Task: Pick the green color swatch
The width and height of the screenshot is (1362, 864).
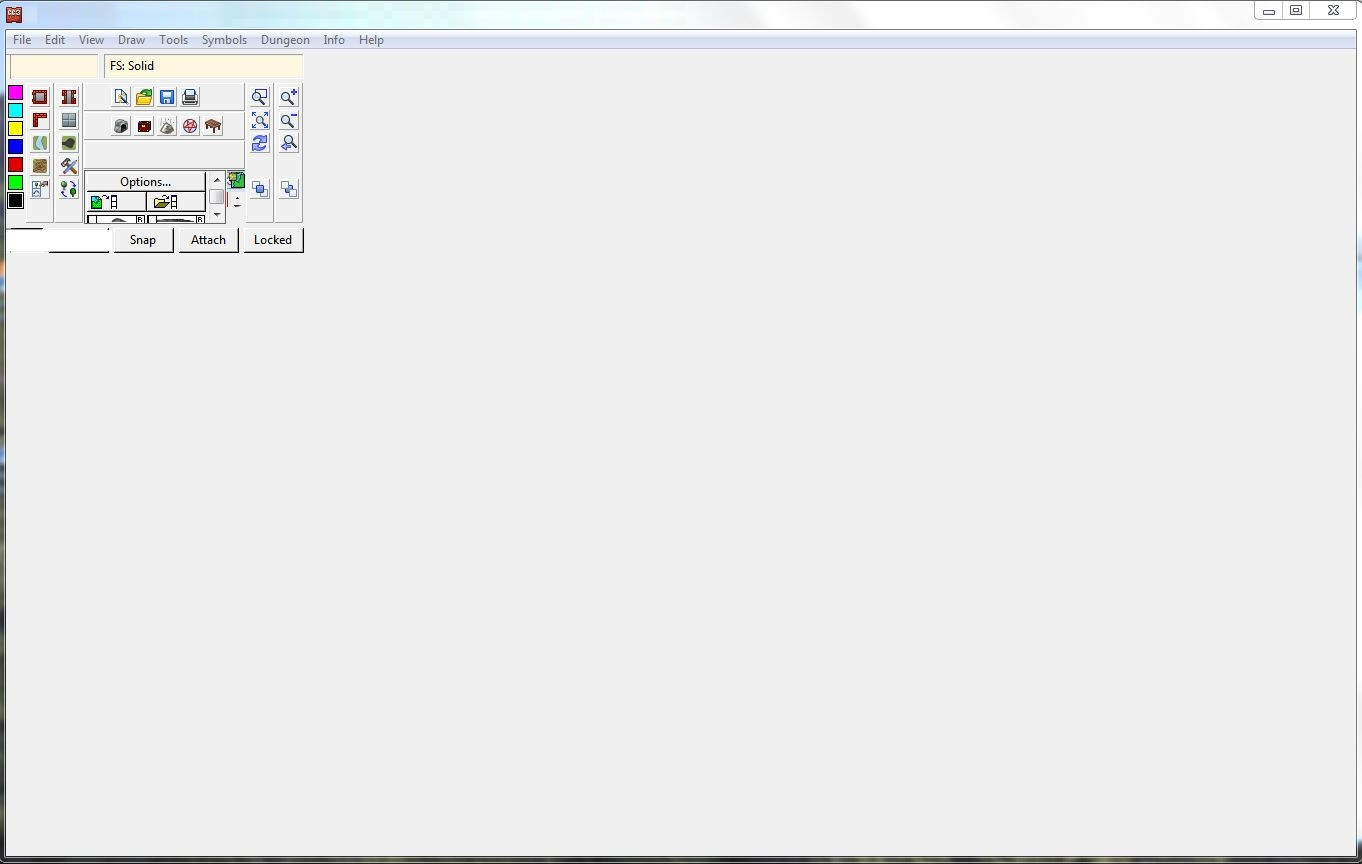Action: (x=16, y=182)
